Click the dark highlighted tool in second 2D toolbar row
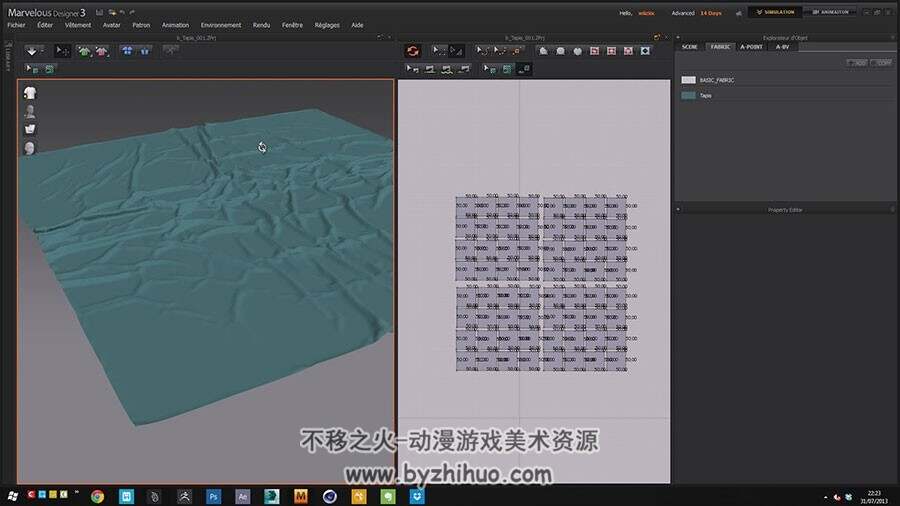This screenshot has height=506, width=900. [524, 69]
